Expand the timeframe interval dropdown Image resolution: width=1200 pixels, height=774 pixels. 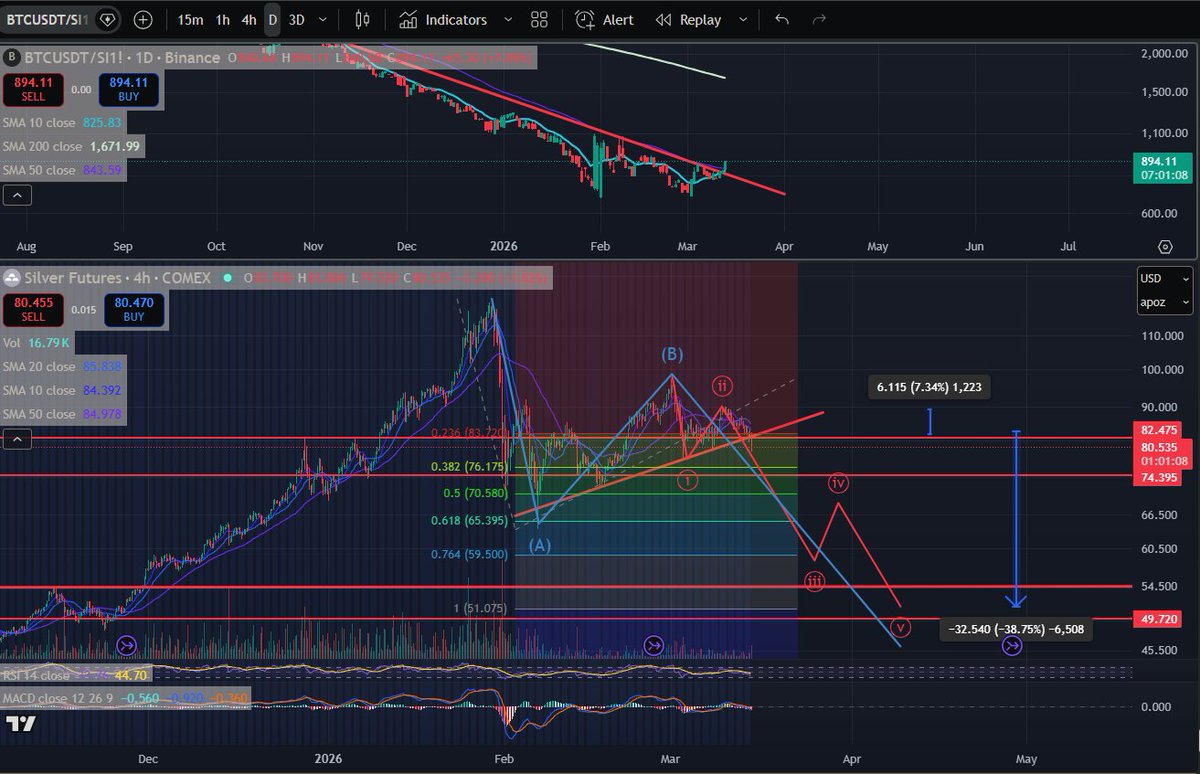[321, 19]
